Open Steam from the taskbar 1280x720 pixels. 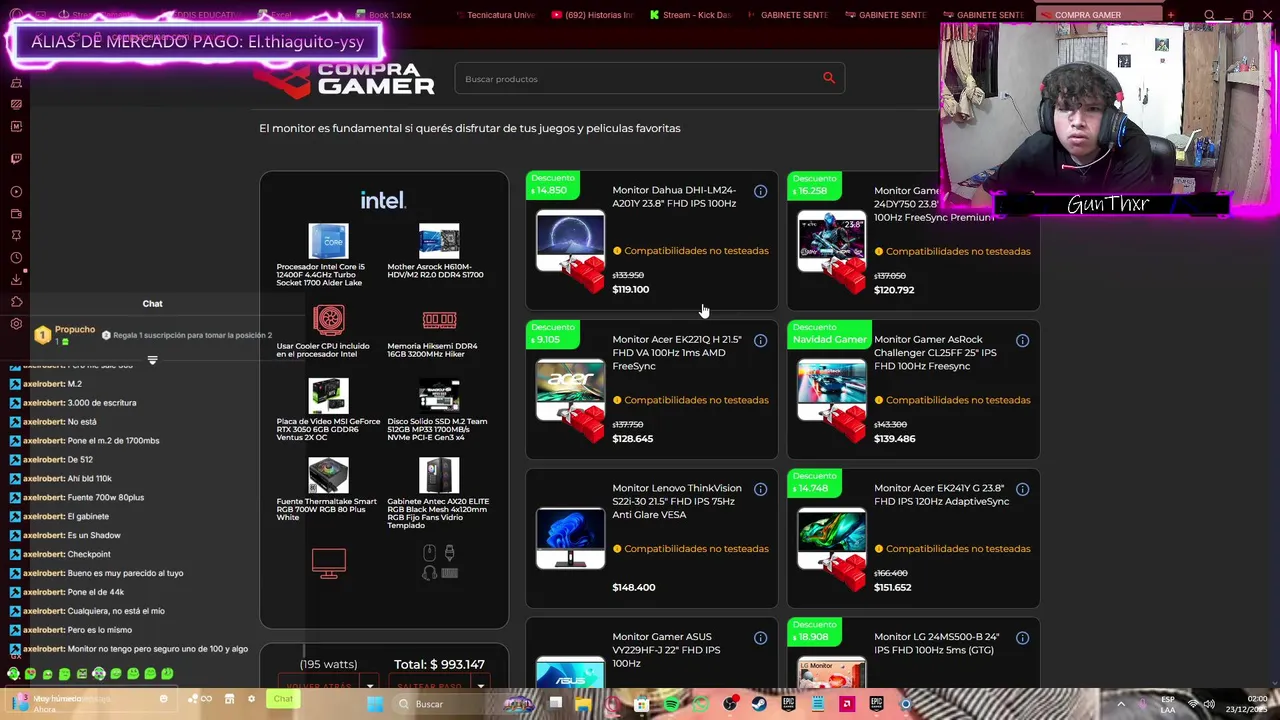point(759,704)
